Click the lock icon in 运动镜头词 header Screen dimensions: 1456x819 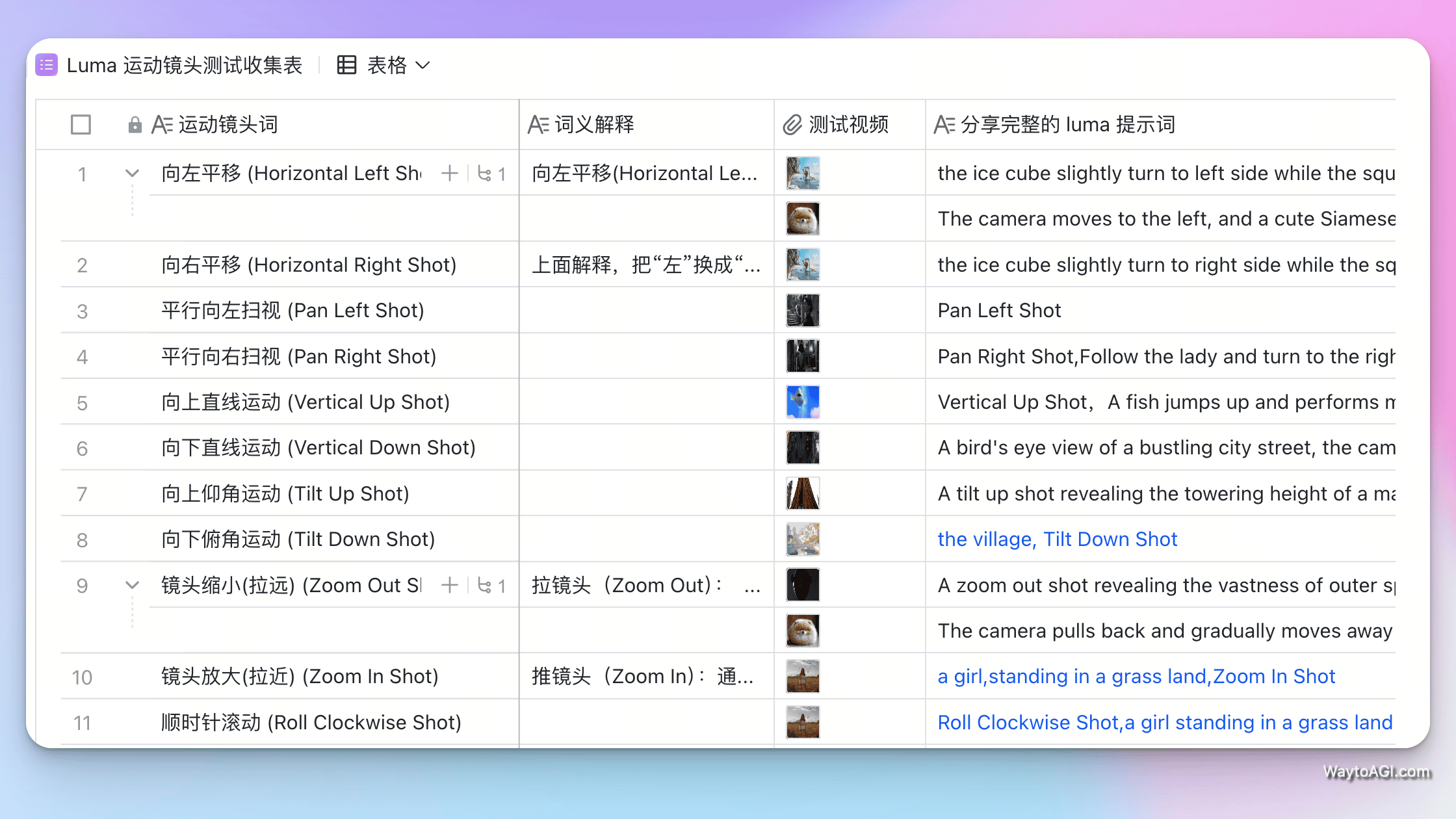coord(135,125)
